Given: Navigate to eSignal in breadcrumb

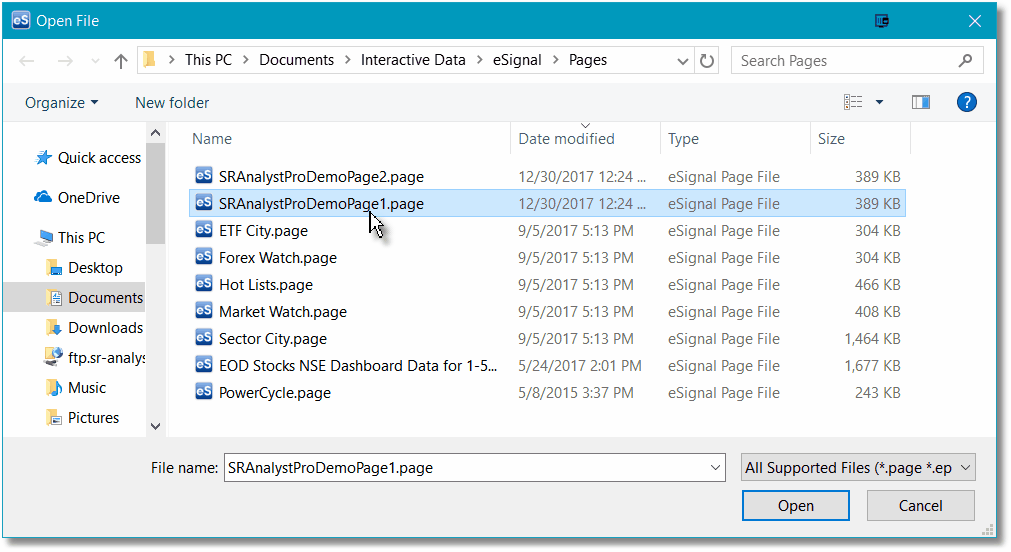Looking at the screenshot, I should click(517, 60).
